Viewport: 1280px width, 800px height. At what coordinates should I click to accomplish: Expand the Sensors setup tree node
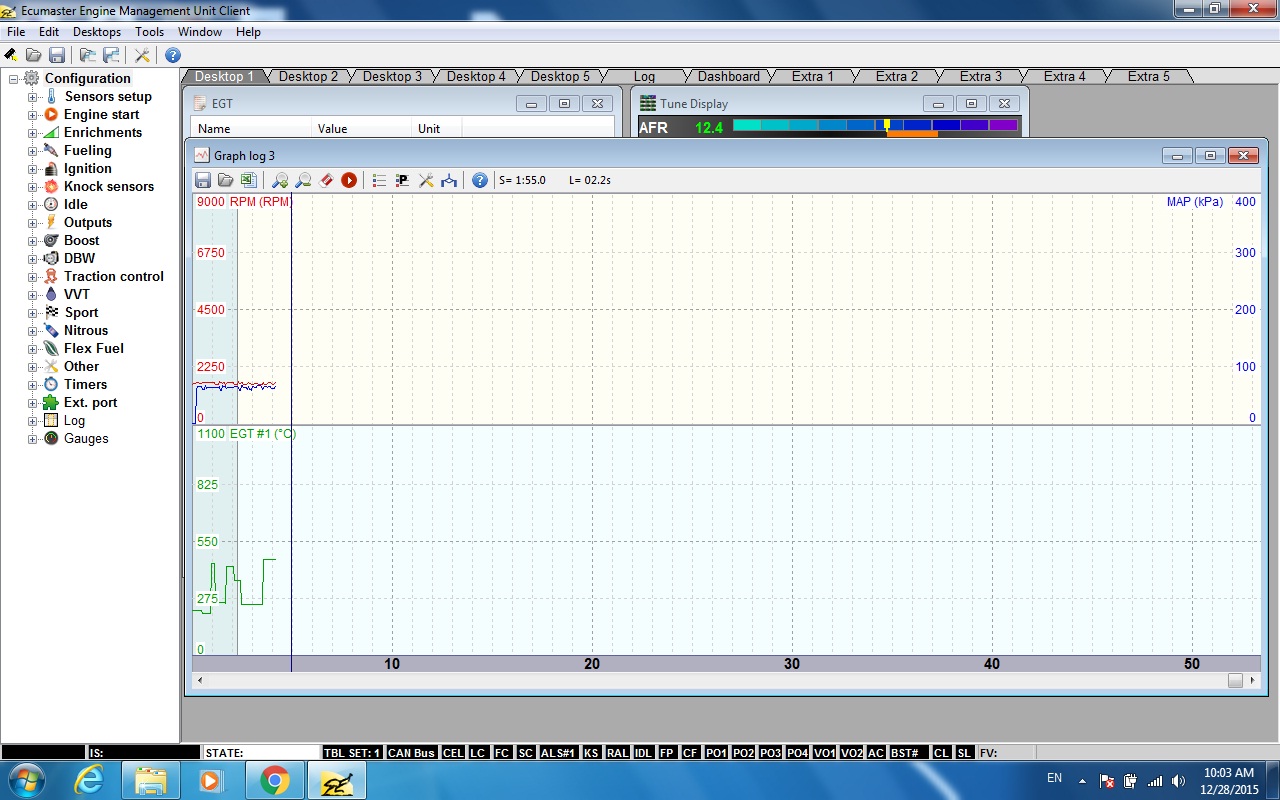pos(32,97)
